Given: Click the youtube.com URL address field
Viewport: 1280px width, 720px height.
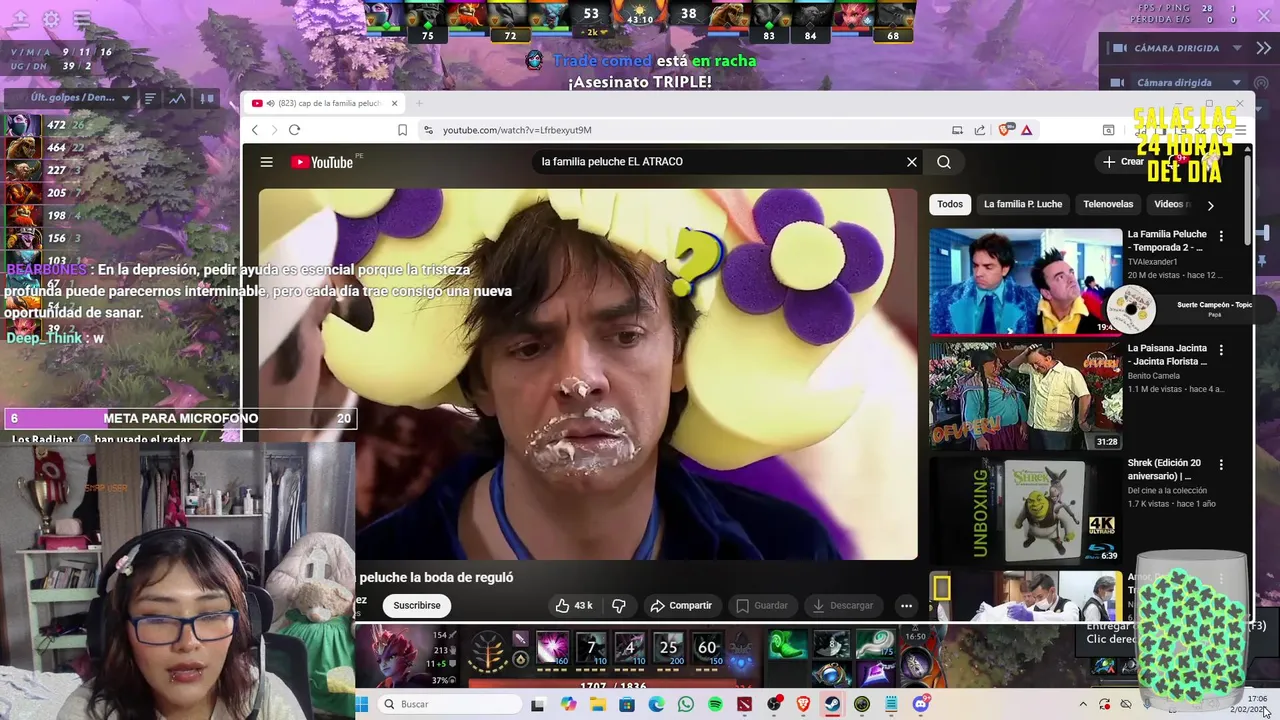Looking at the screenshot, I should [x=680, y=130].
